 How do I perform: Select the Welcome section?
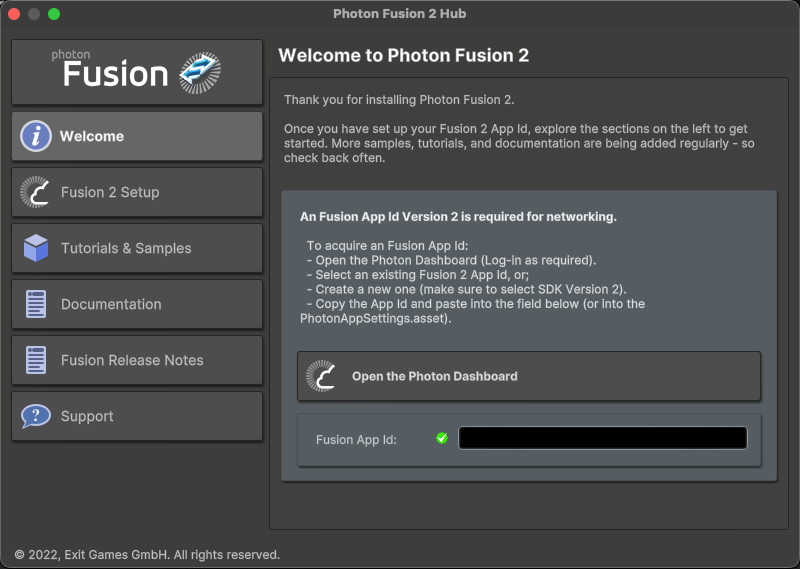(x=137, y=136)
